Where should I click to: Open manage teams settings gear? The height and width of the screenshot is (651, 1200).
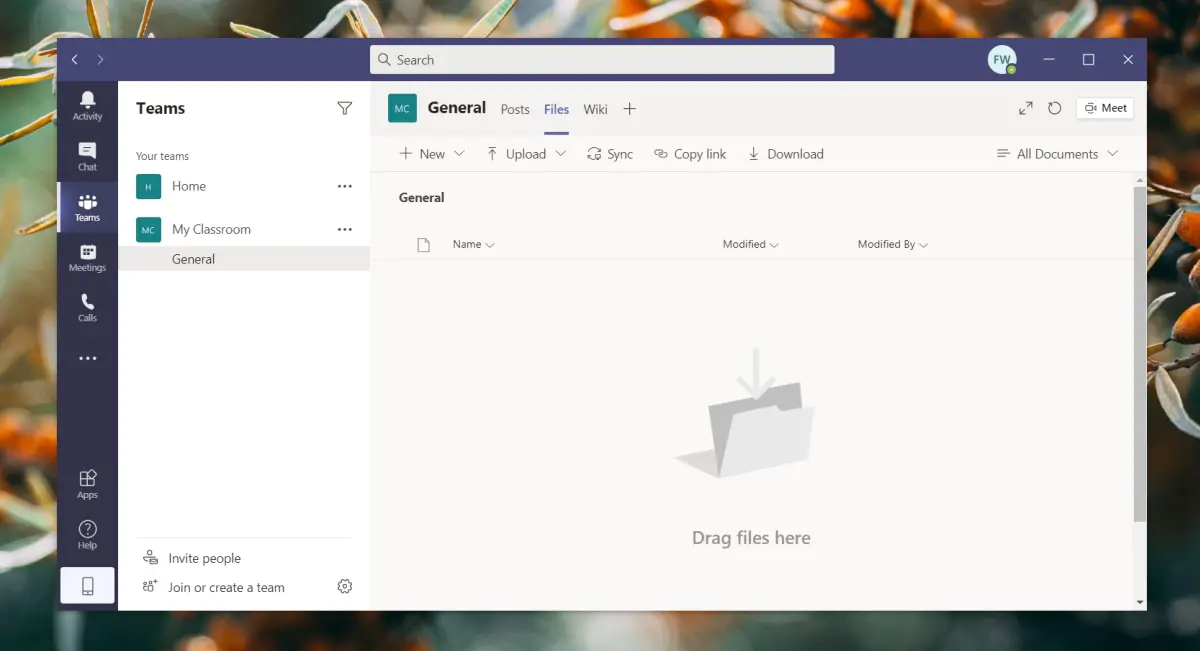tap(345, 587)
